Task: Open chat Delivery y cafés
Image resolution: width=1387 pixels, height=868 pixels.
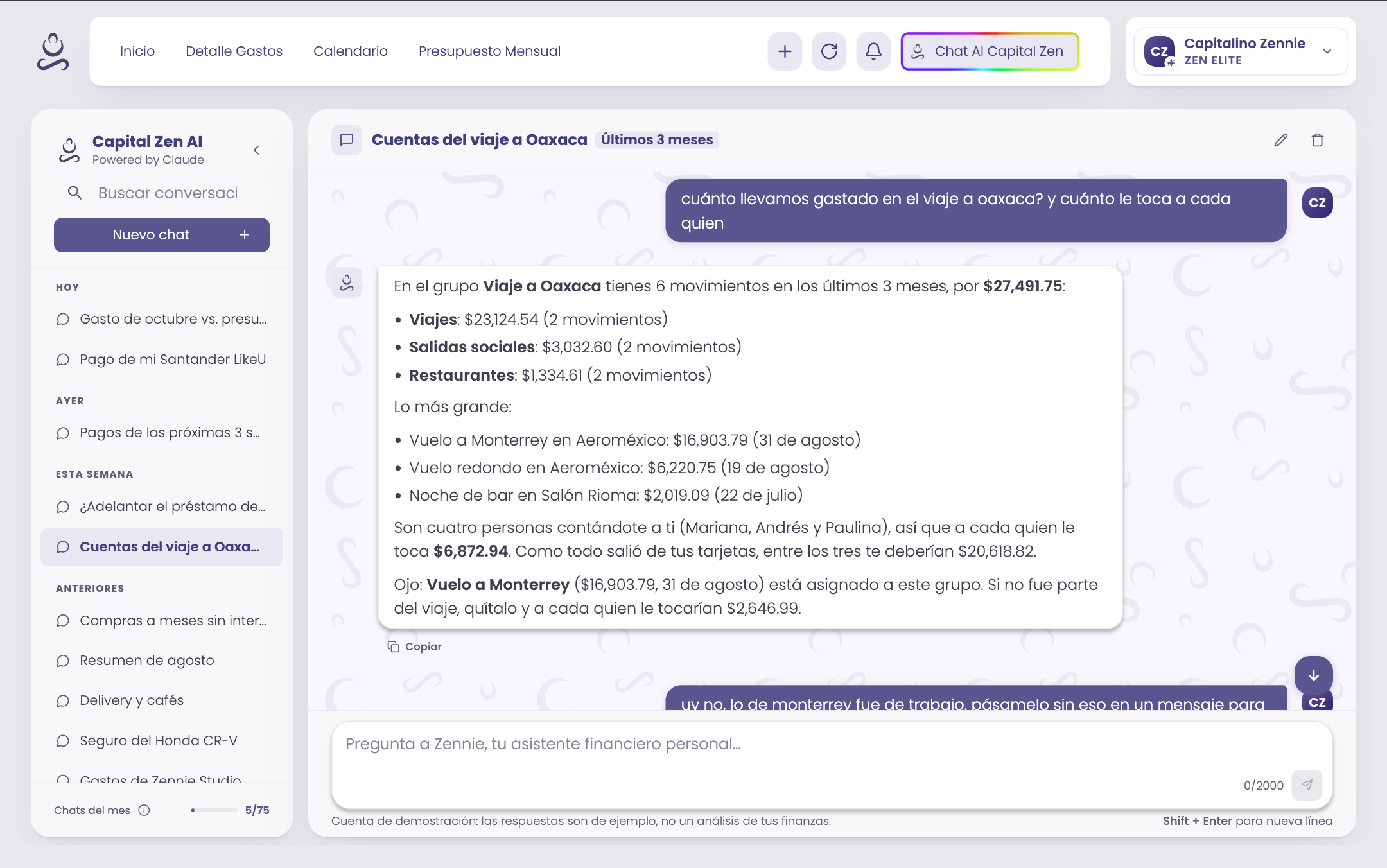Action: 162,700
